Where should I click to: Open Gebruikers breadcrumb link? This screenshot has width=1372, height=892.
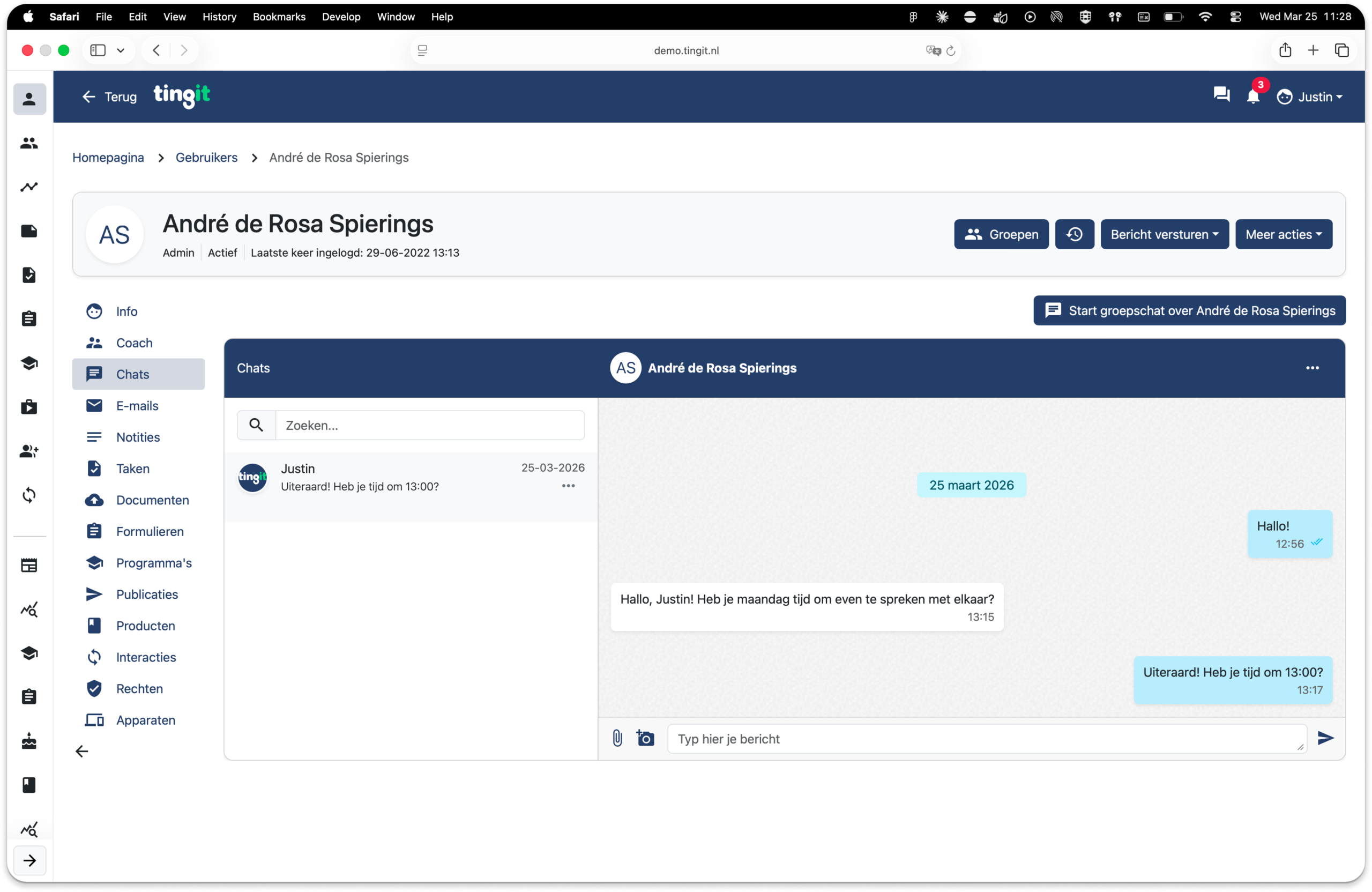[x=206, y=158]
